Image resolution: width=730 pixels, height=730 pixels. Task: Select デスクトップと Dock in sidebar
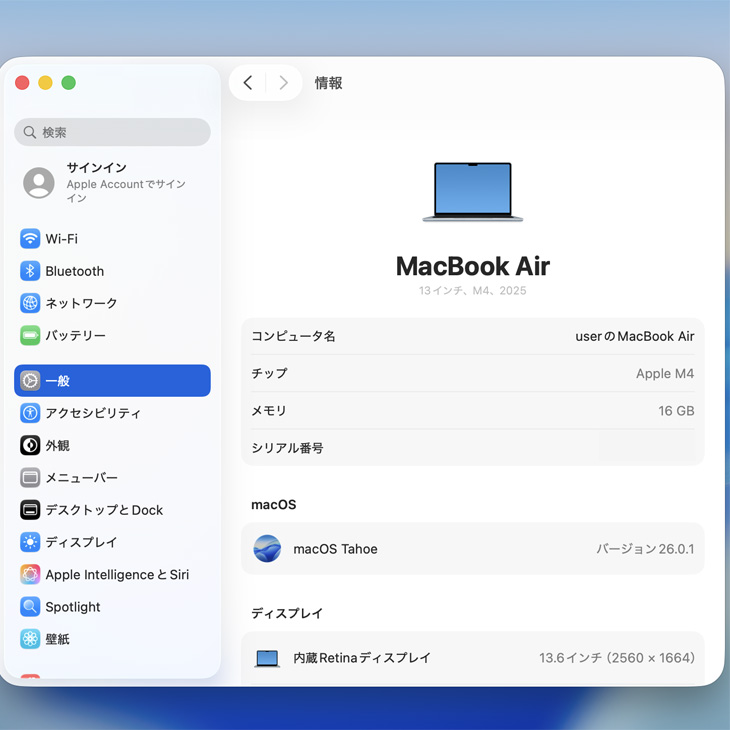103,510
